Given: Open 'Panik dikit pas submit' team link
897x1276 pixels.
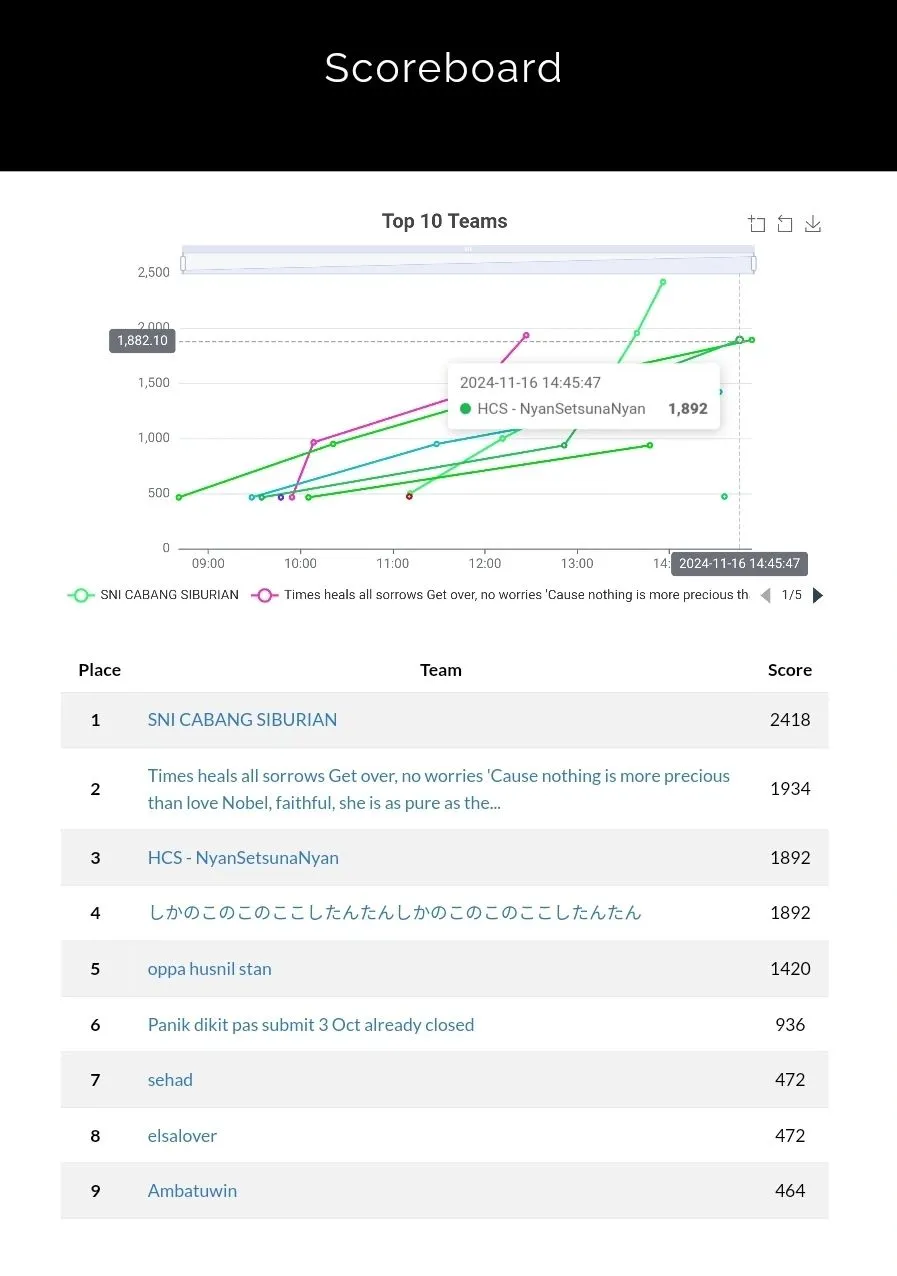Looking at the screenshot, I should click(310, 1025).
